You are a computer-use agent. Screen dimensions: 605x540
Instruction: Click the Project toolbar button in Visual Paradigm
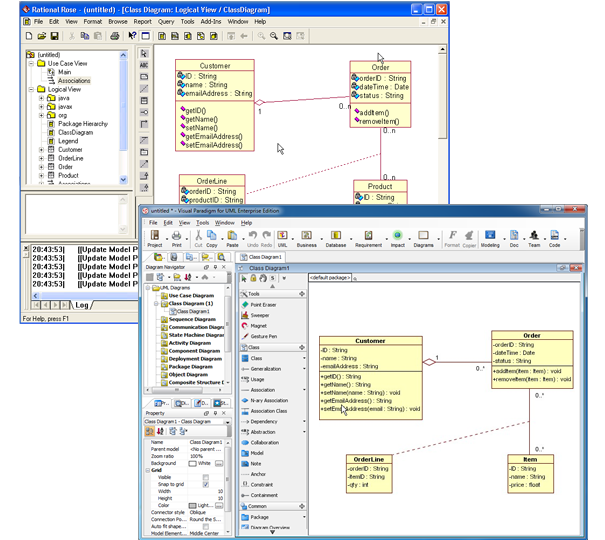pyautogui.click(x=155, y=238)
